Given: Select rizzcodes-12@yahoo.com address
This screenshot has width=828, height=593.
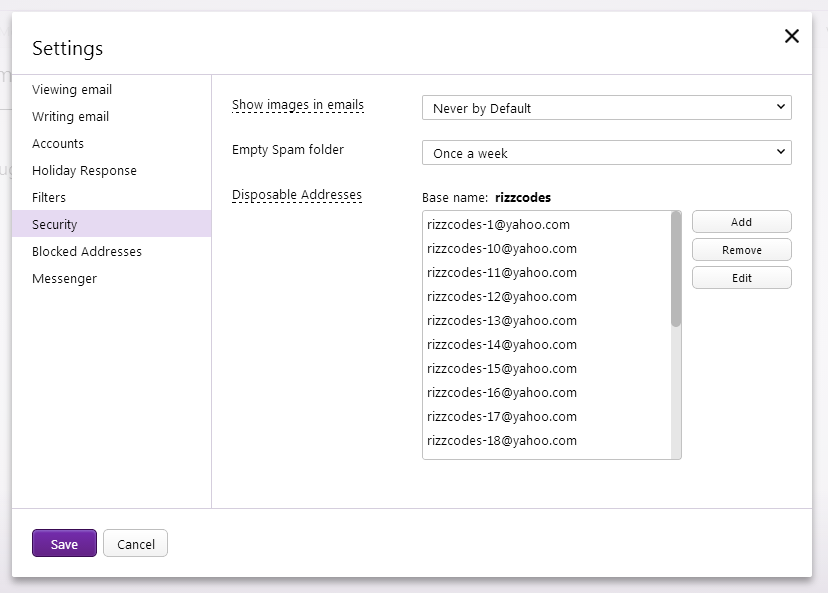Looking at the screenshot, I should tap(501, 297).
